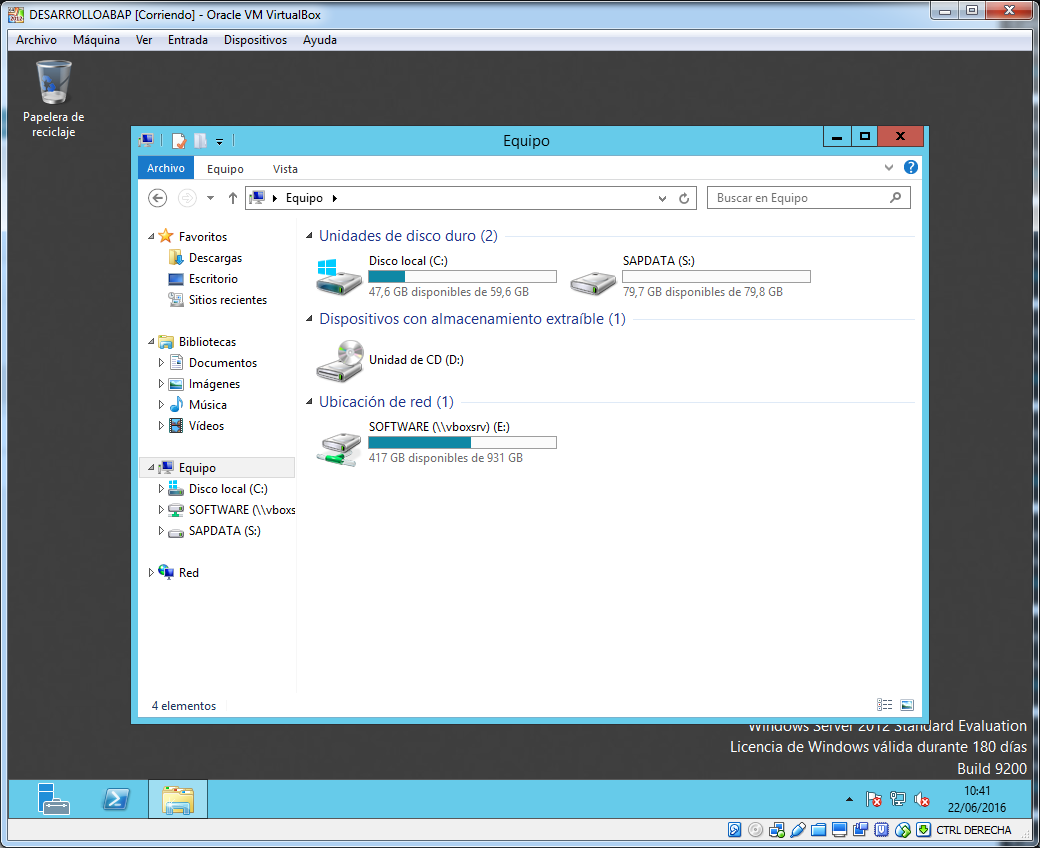Image resolution: width=1040 pixels, height=848 pixels.
Task: Go up one level with the up arrow
Action: click(x=233, y=198)
